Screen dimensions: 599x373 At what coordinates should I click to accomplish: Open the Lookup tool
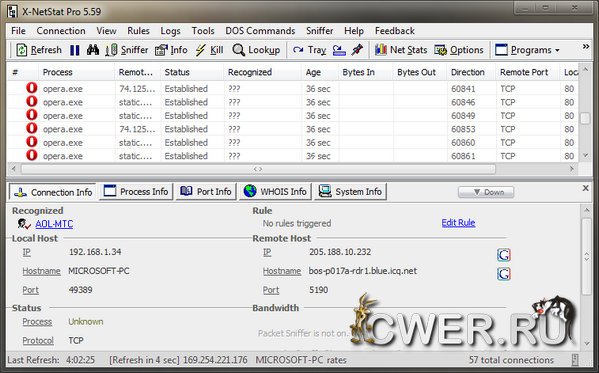(x=256, y=50)
